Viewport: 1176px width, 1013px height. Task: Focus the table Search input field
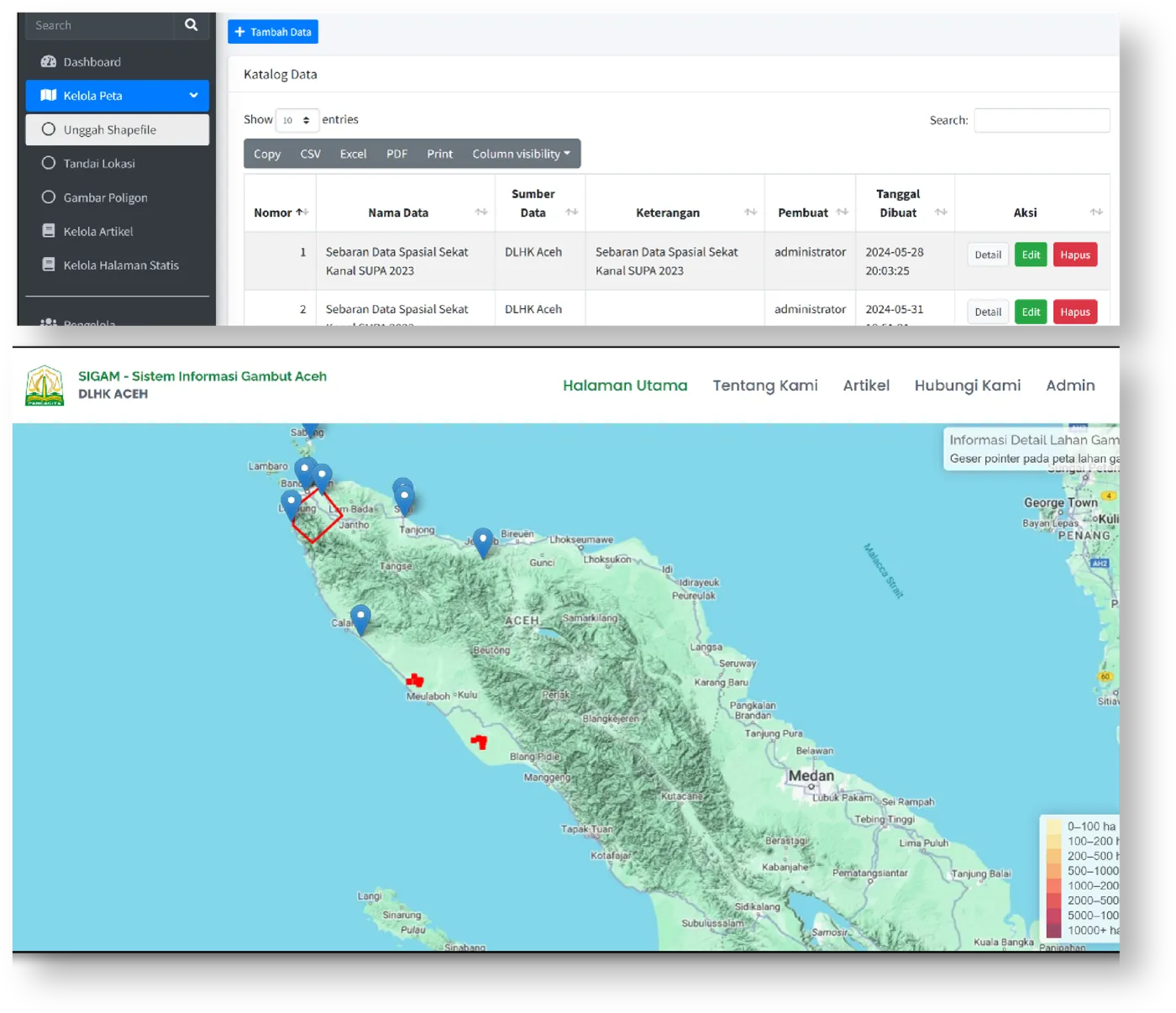pos(1042,120)
